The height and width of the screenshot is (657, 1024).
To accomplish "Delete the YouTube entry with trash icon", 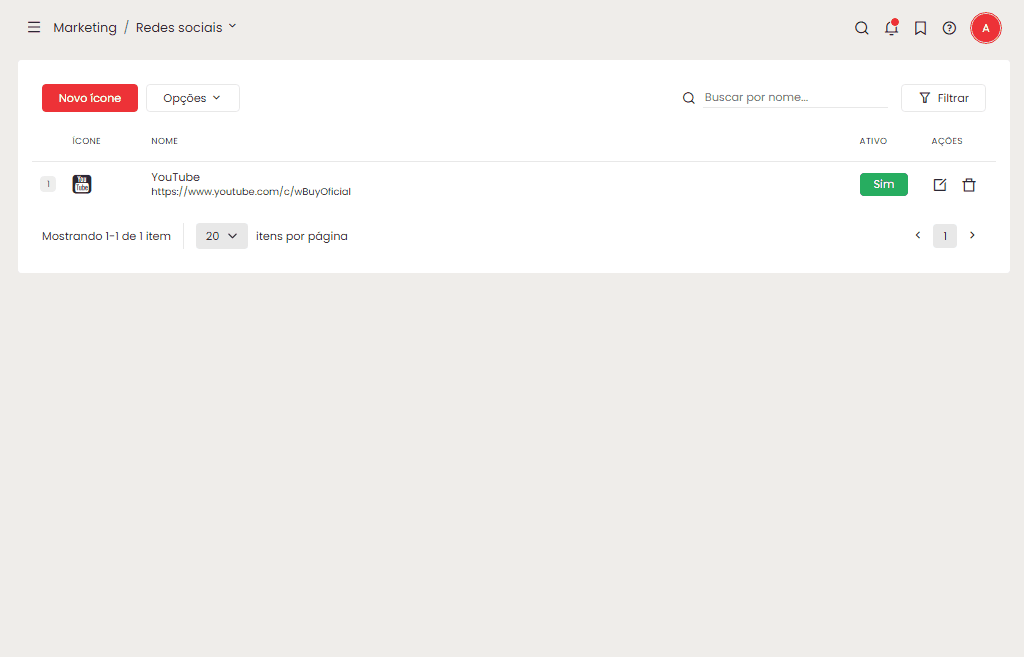I will pyautogui.click(x=968, y=185).
